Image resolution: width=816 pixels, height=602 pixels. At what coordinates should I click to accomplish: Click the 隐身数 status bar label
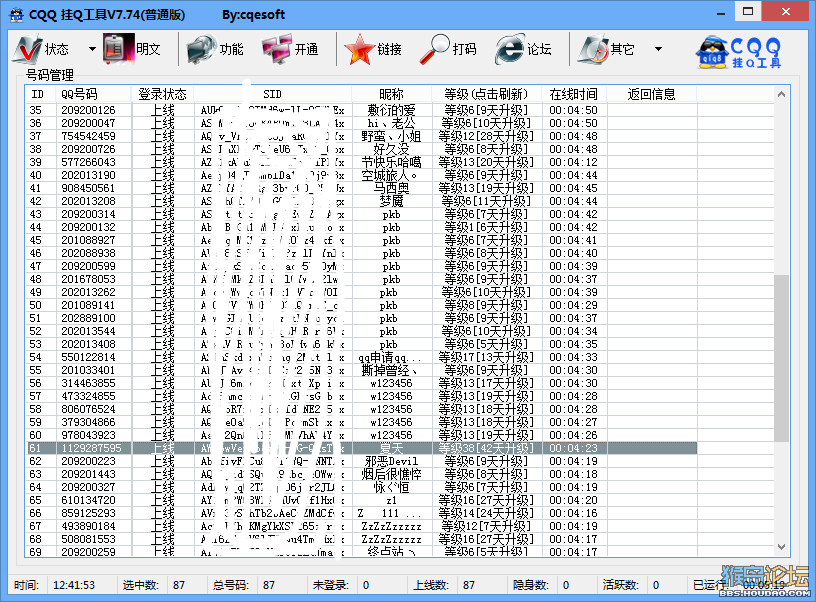point(531,585)
